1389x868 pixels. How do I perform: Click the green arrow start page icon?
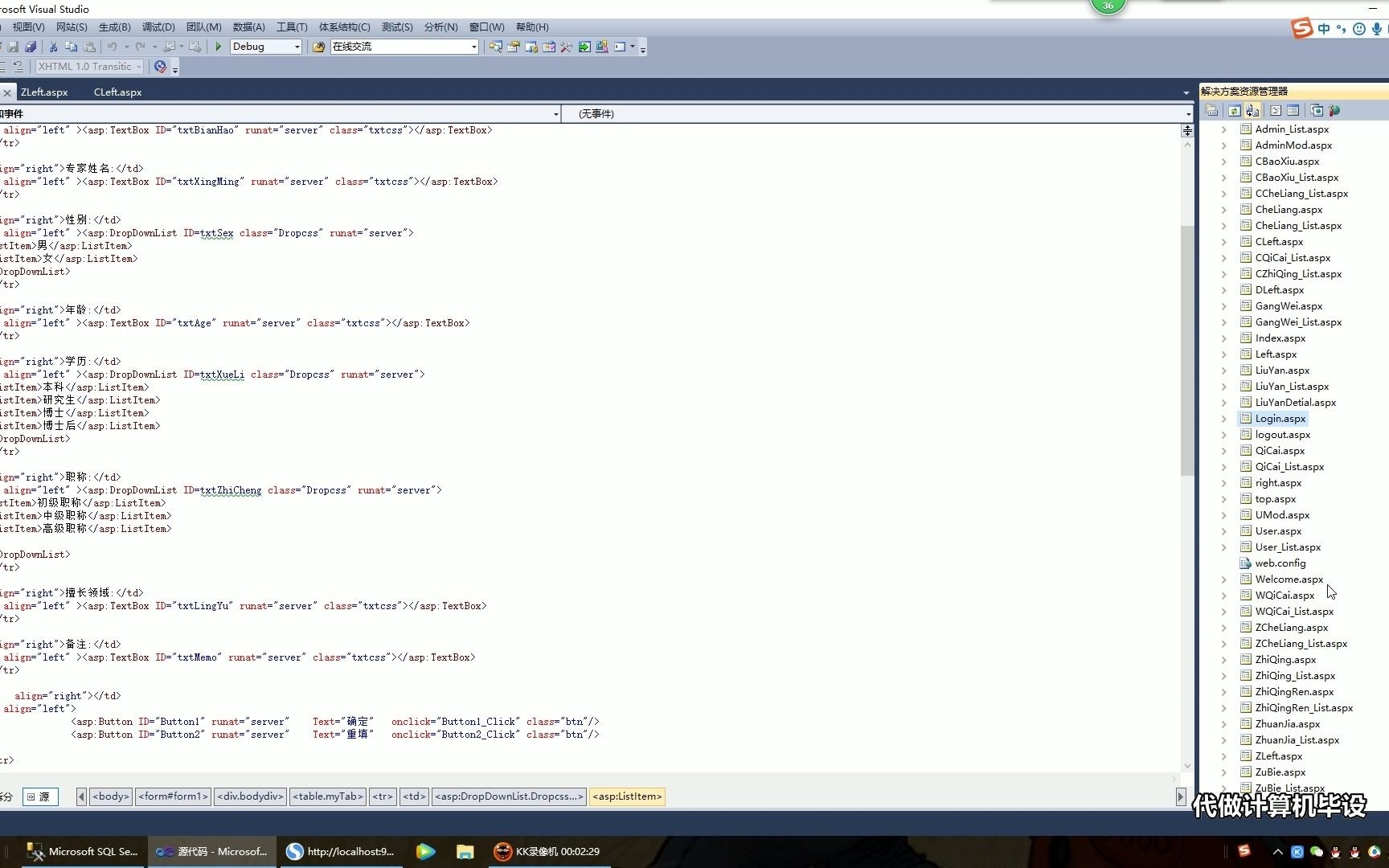584,47
